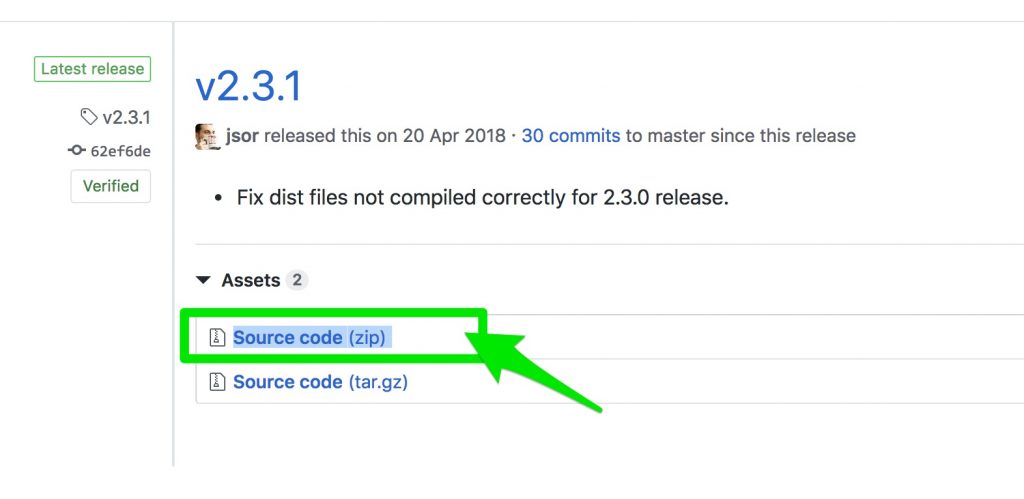Click the jsor avatar image
The height and width of the screenshot is (499, 1024).
[207, 136]
